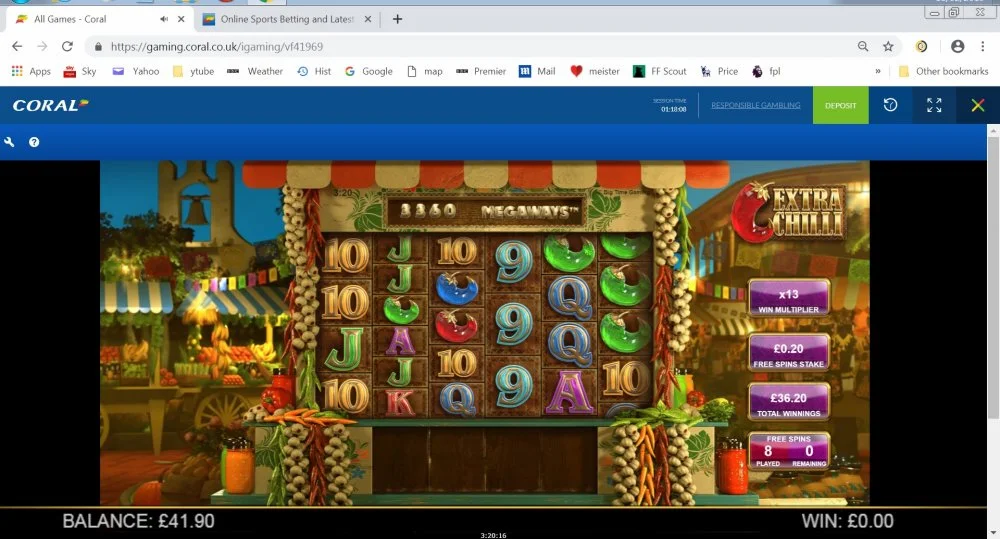
Task: Select the All Games - Coral tab
Action: click(x=99, y=19)
